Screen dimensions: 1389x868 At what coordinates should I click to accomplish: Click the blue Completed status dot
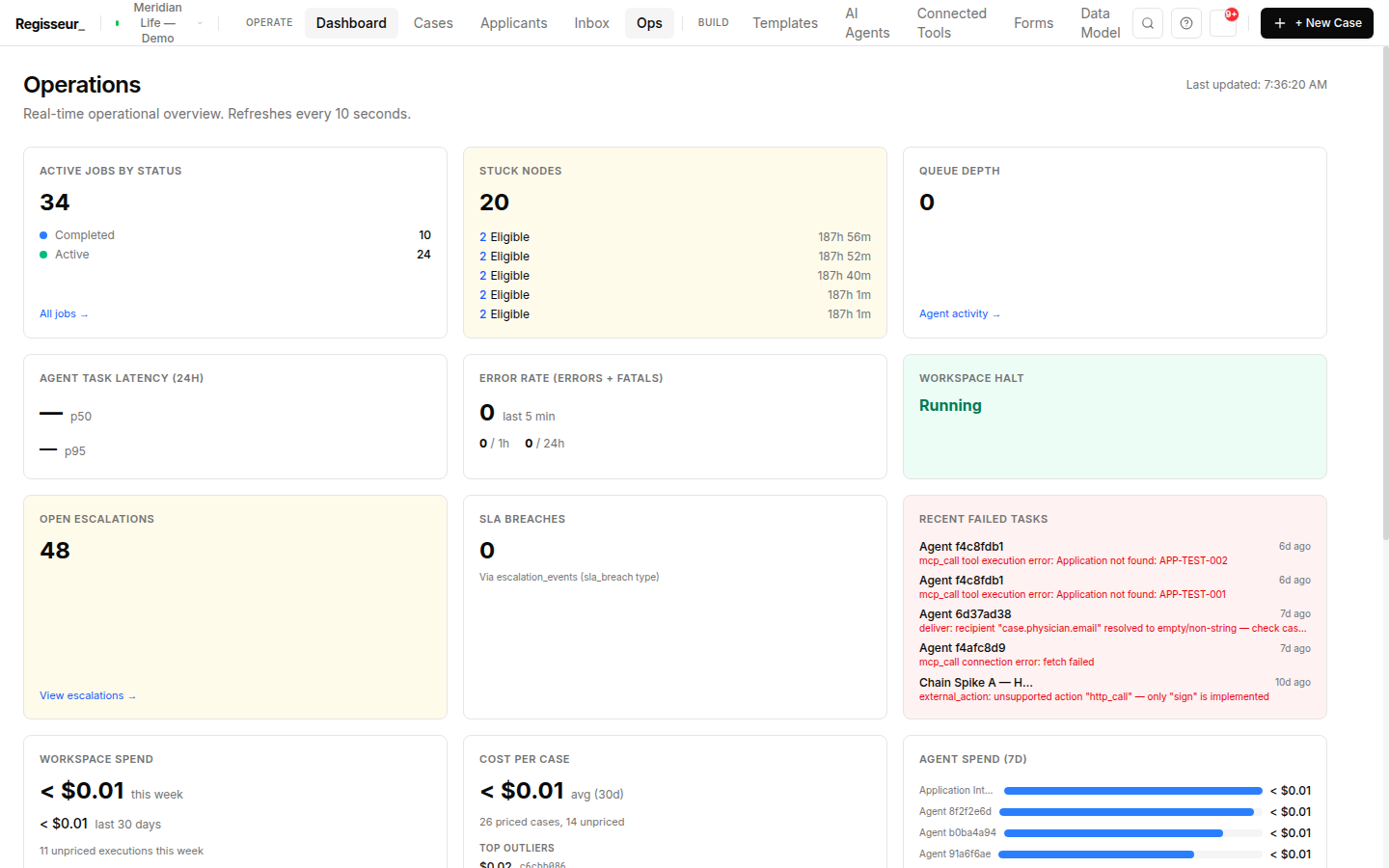point(43,235)
